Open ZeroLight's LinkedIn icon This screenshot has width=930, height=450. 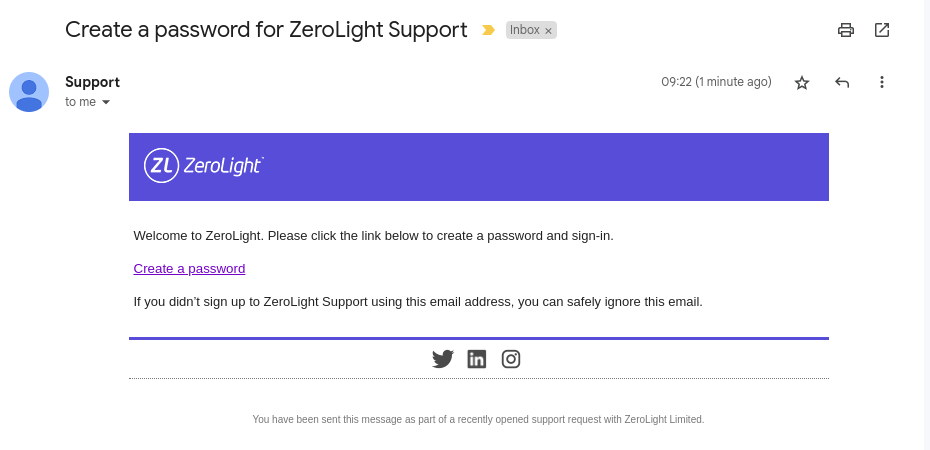(476, 359)
